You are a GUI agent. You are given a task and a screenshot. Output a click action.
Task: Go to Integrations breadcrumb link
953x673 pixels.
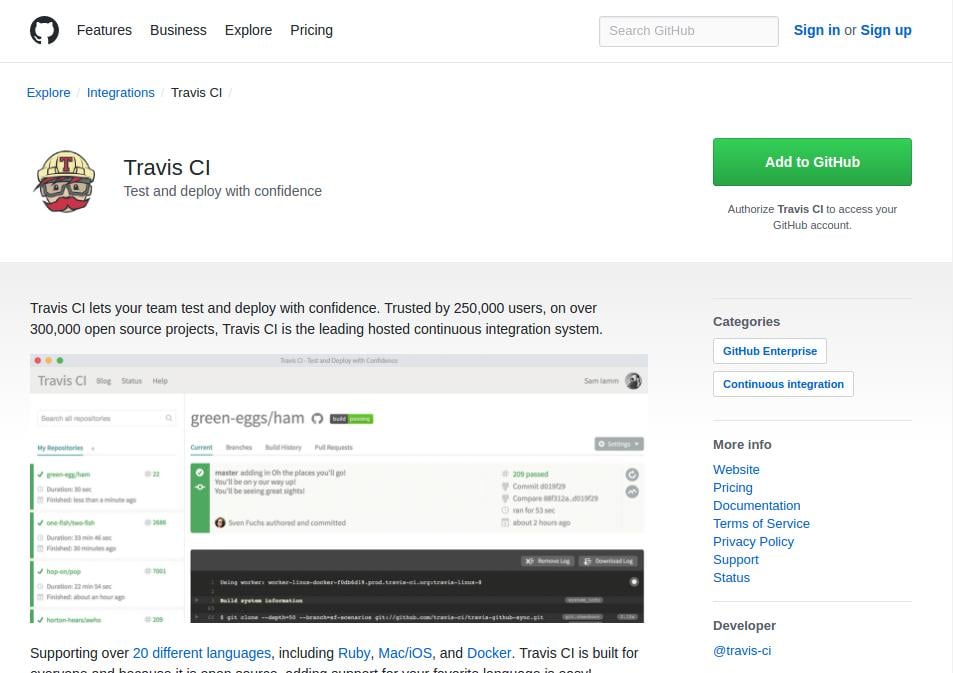click(120, 93)
